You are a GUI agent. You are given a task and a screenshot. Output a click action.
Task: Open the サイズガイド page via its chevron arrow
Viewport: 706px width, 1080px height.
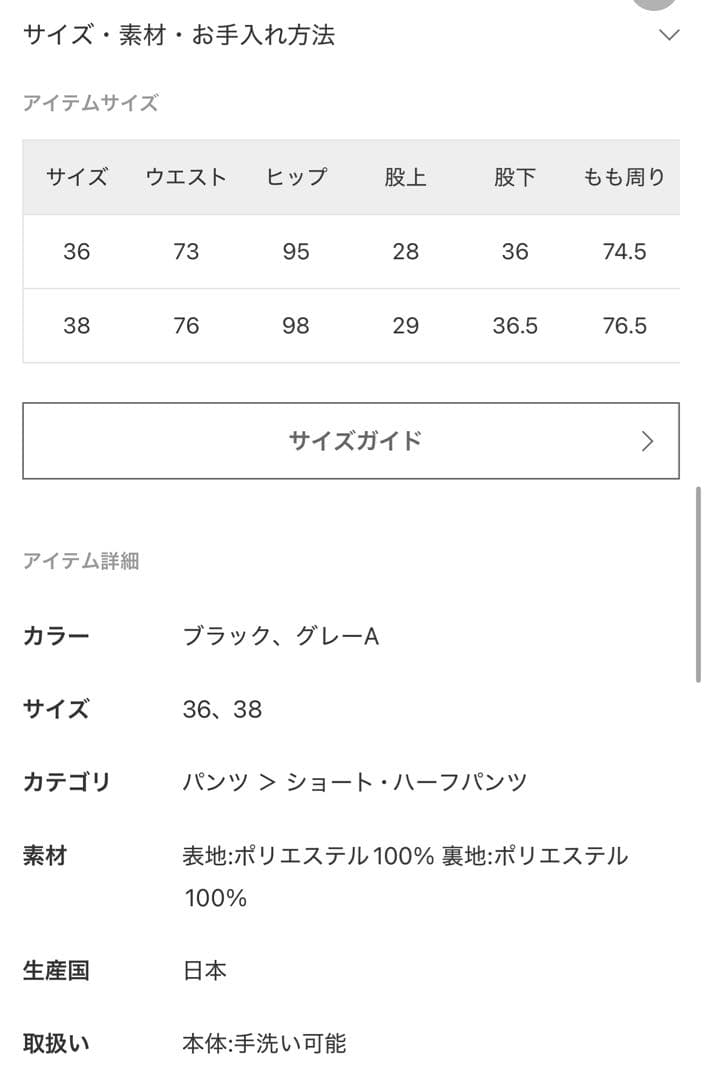coord(648,440)
